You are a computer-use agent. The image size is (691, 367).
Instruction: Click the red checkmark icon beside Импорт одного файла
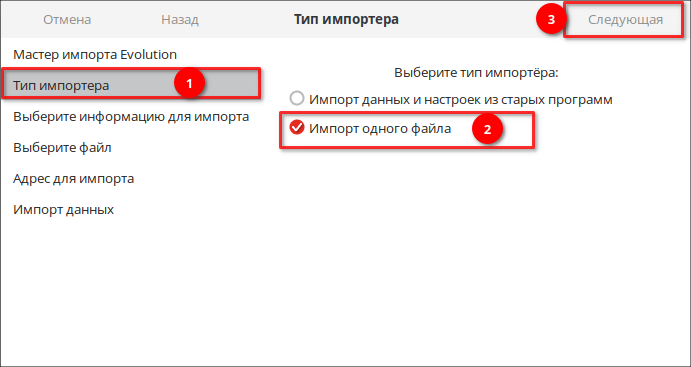297,128
